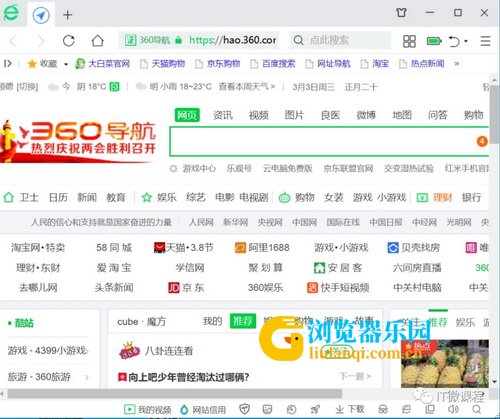Click the 收藏 favorites star

[32, 64]
